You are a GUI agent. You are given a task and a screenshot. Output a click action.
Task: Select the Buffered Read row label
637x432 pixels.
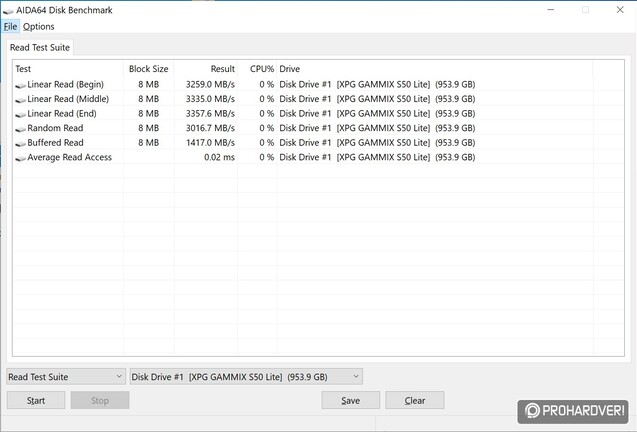(55, 143)
